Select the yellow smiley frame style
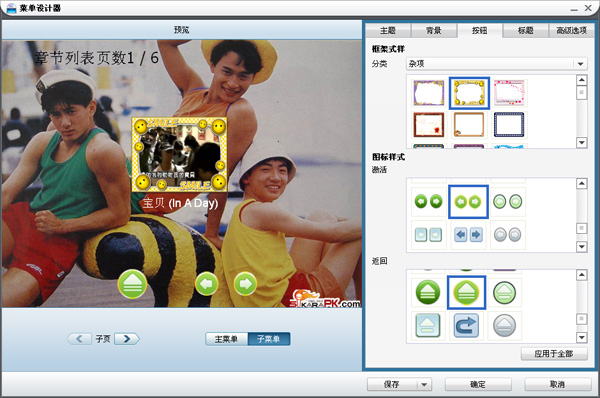The height and width of the screenshot is (398, 600). [x=469, y=93]
